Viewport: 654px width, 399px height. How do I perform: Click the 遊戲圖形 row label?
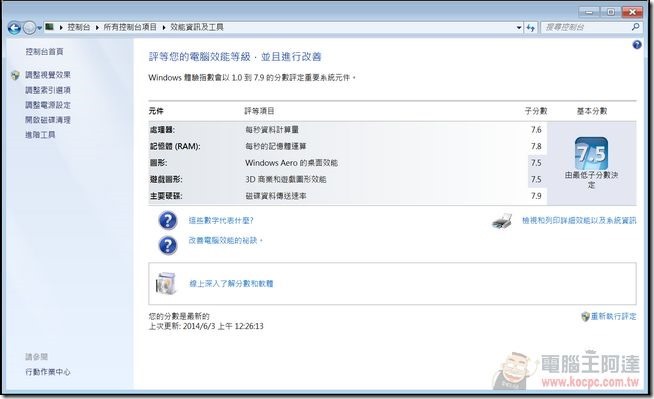click(166, 179)
